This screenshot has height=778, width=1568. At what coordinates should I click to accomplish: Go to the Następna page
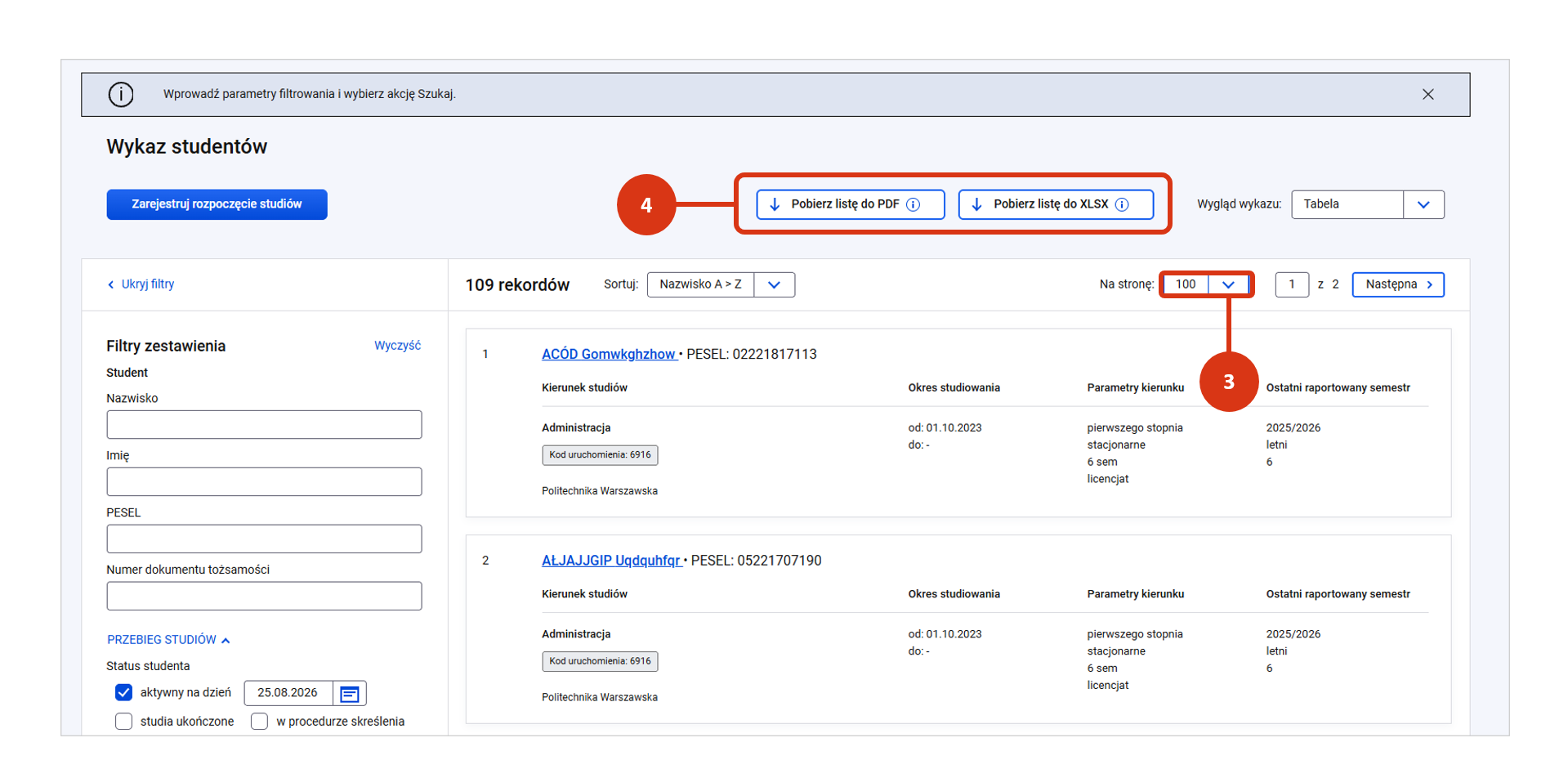pos(1398,284)
